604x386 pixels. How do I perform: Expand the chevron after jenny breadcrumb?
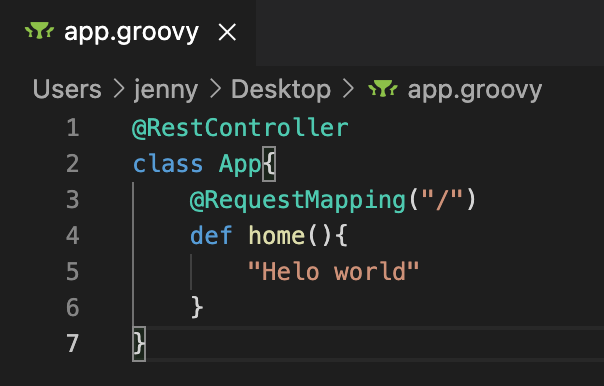(216, 89)
